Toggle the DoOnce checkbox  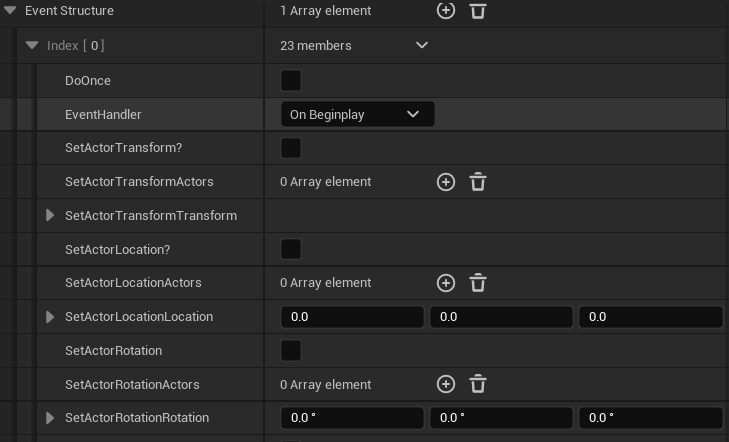pyautogui.click(x=291, y=81)
